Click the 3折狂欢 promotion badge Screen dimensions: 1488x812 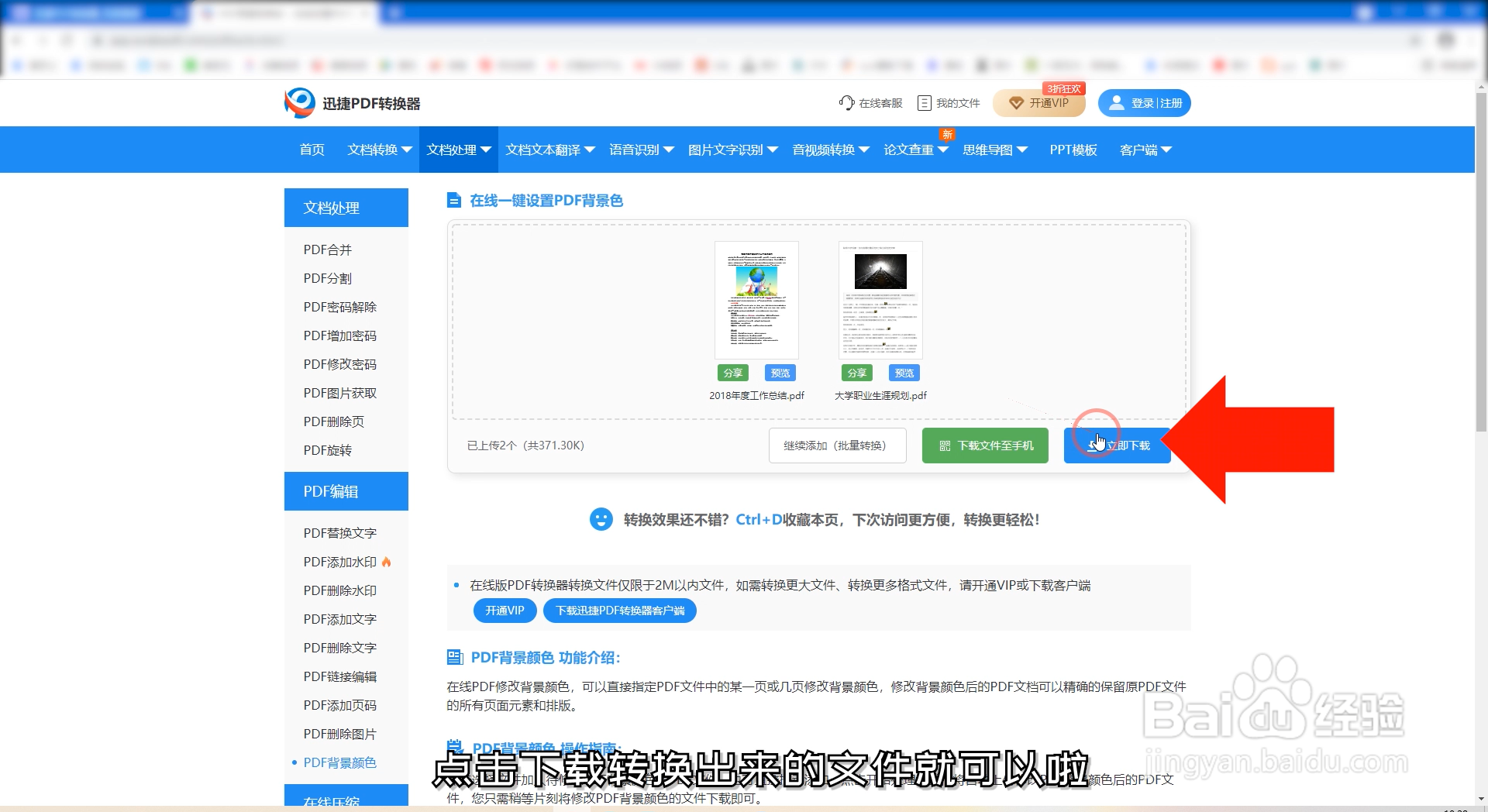(x=1064, y=89)
